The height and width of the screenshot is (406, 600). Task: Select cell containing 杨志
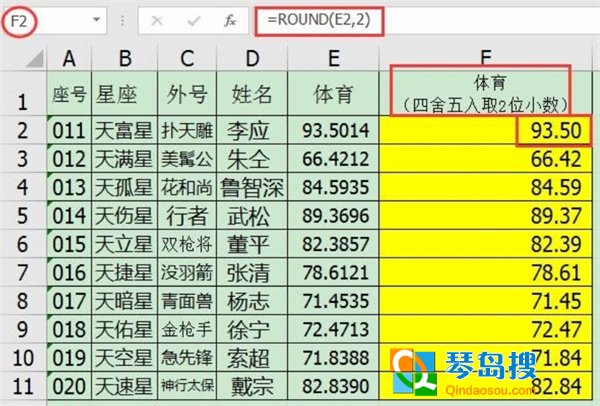[x=252, y=301]
